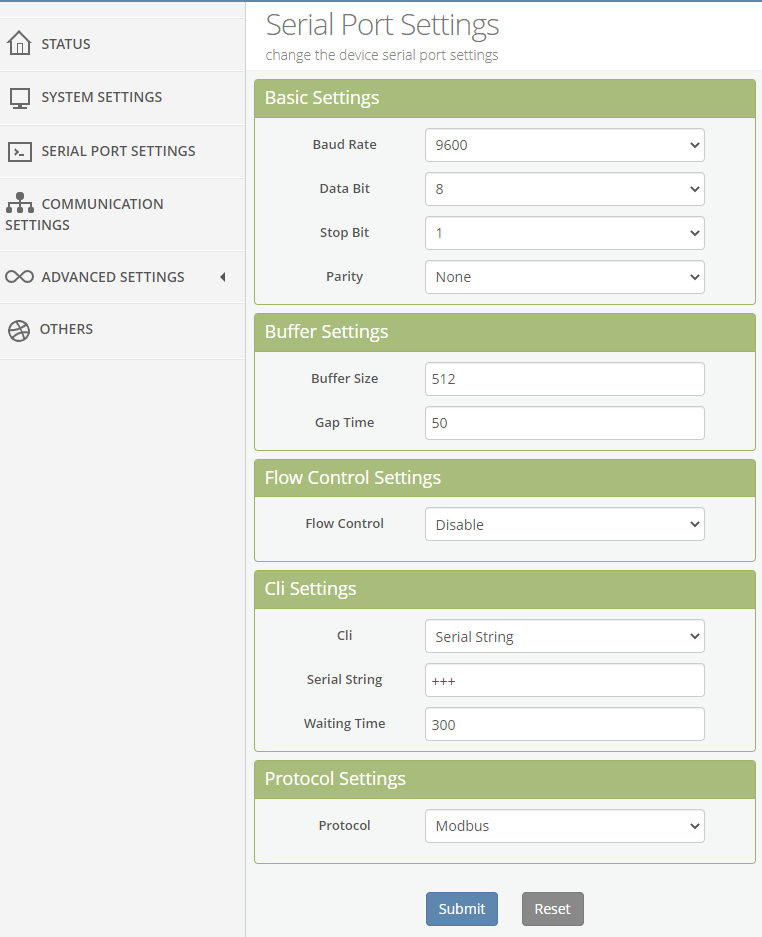The width and height of the screenshot is (762, 937).
Task: Submit the serial port settings
Action: coord(462,909)
